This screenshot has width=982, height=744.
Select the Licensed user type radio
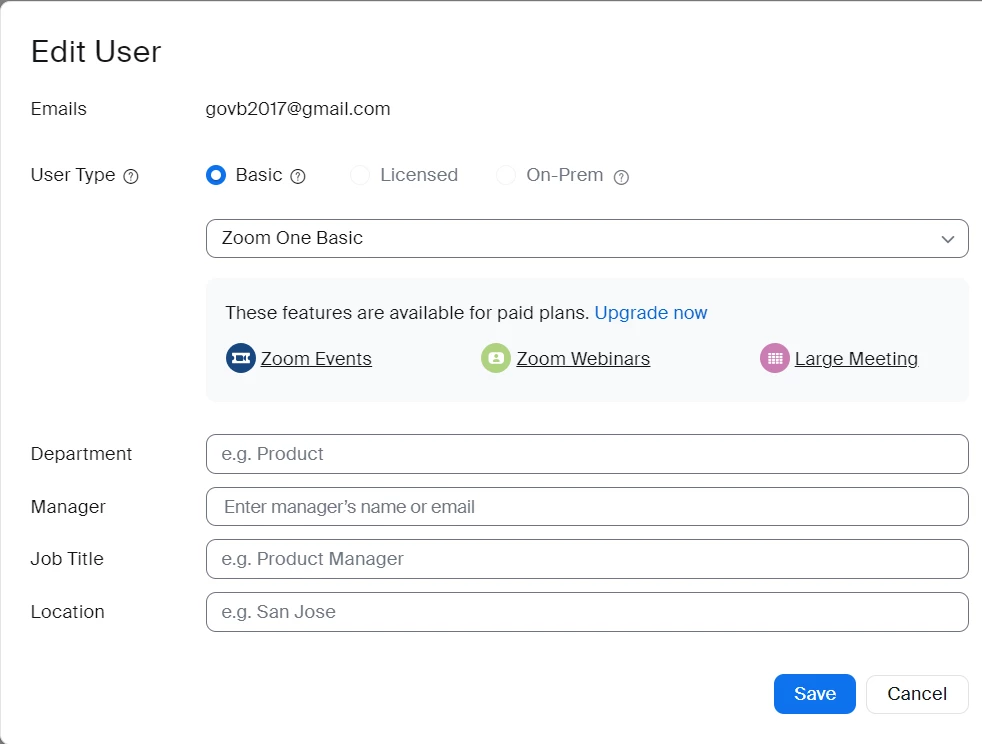click(360, 175)
